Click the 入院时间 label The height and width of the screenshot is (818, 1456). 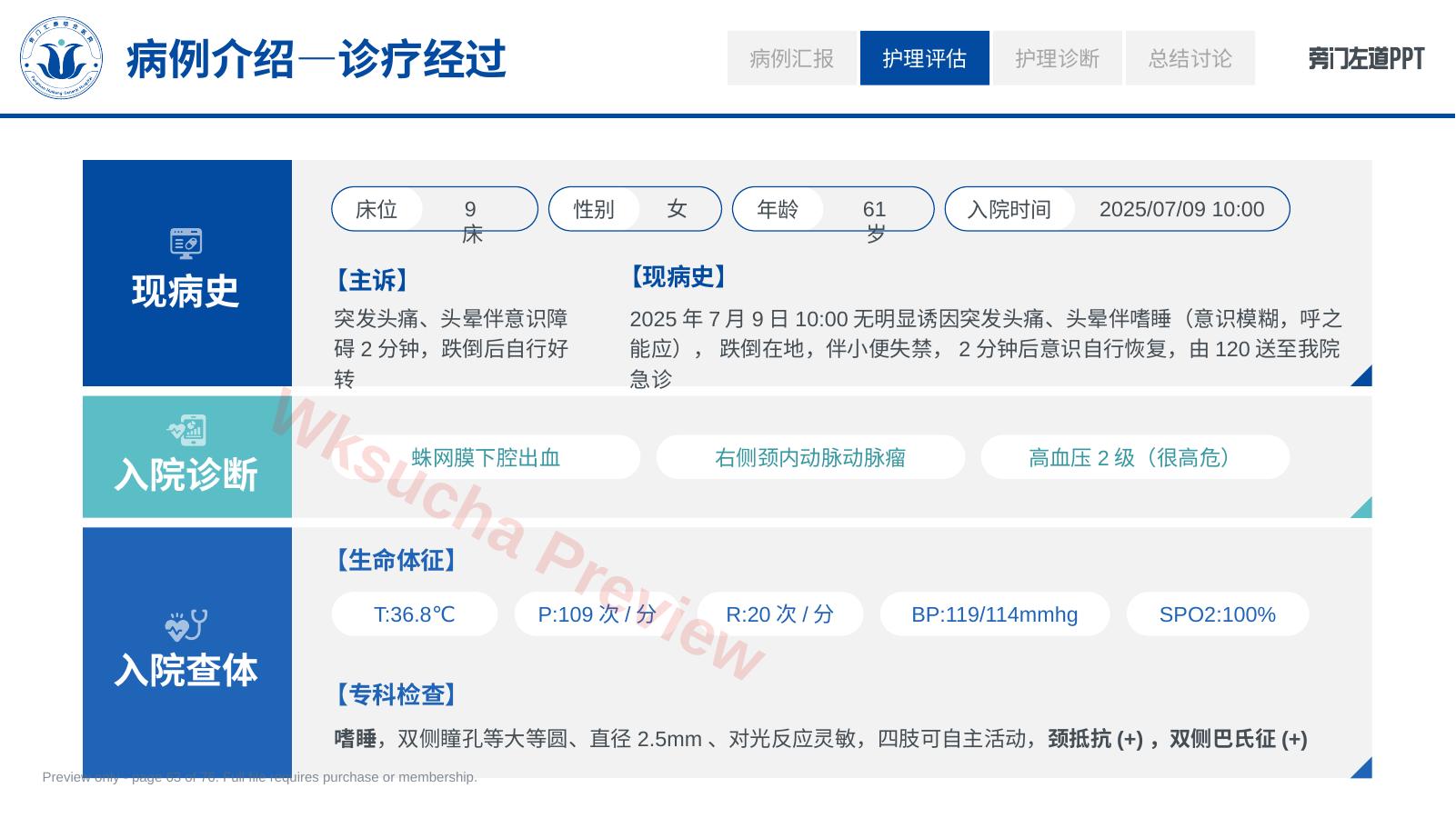tap(1009, 210)
